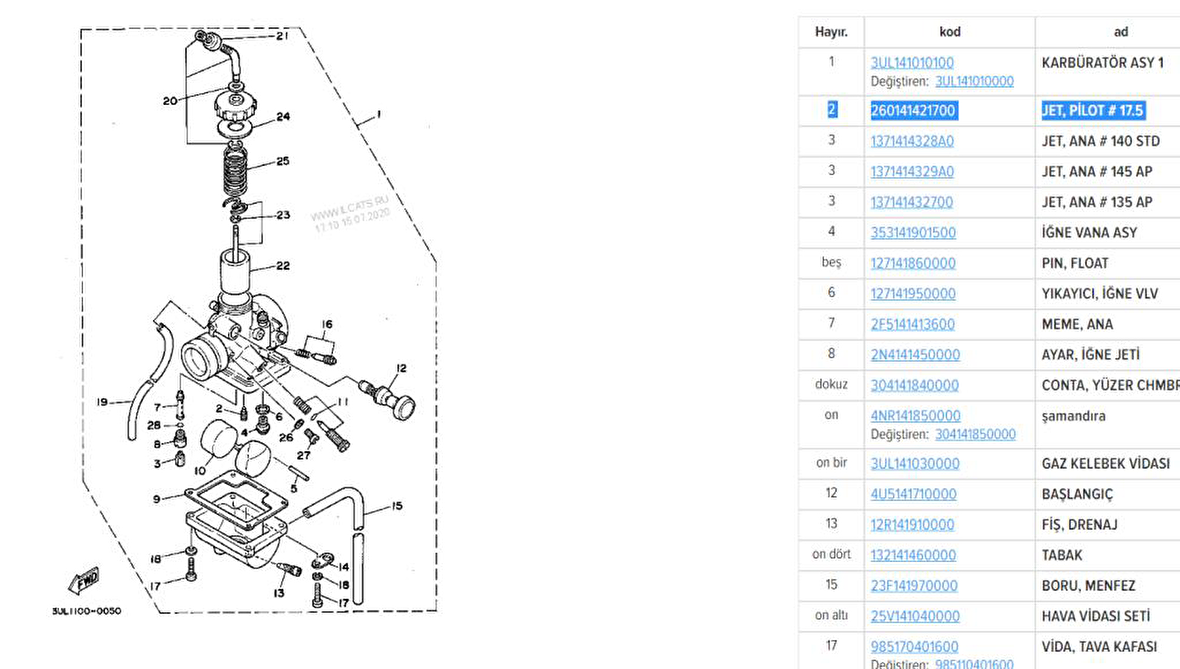Select the 'AYAR, İĞNE JETİ' name cell
Image resolution: width=1180 pixels, height=669 pixels.
(1108, 354)
